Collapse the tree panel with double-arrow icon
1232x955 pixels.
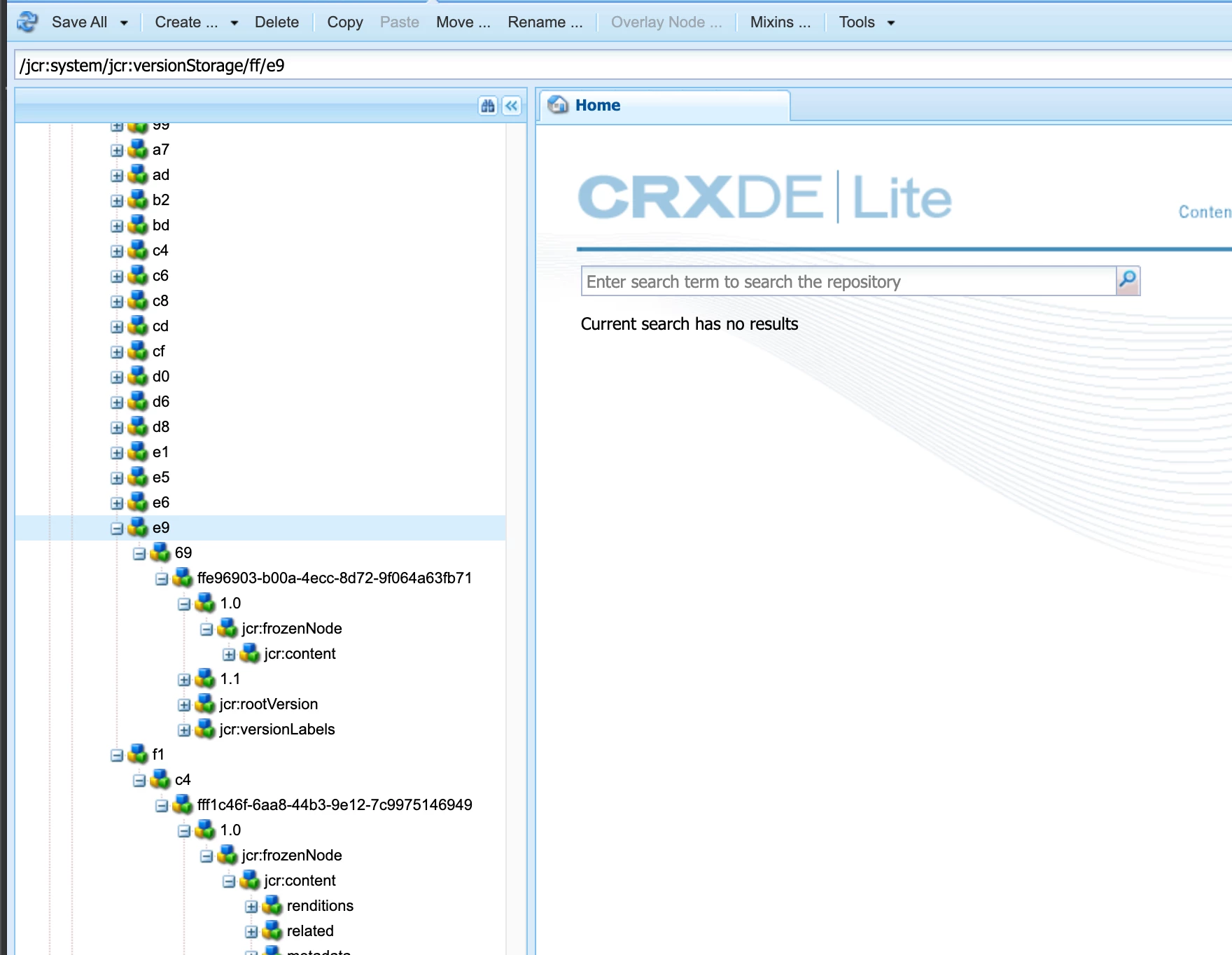[512, 106]
